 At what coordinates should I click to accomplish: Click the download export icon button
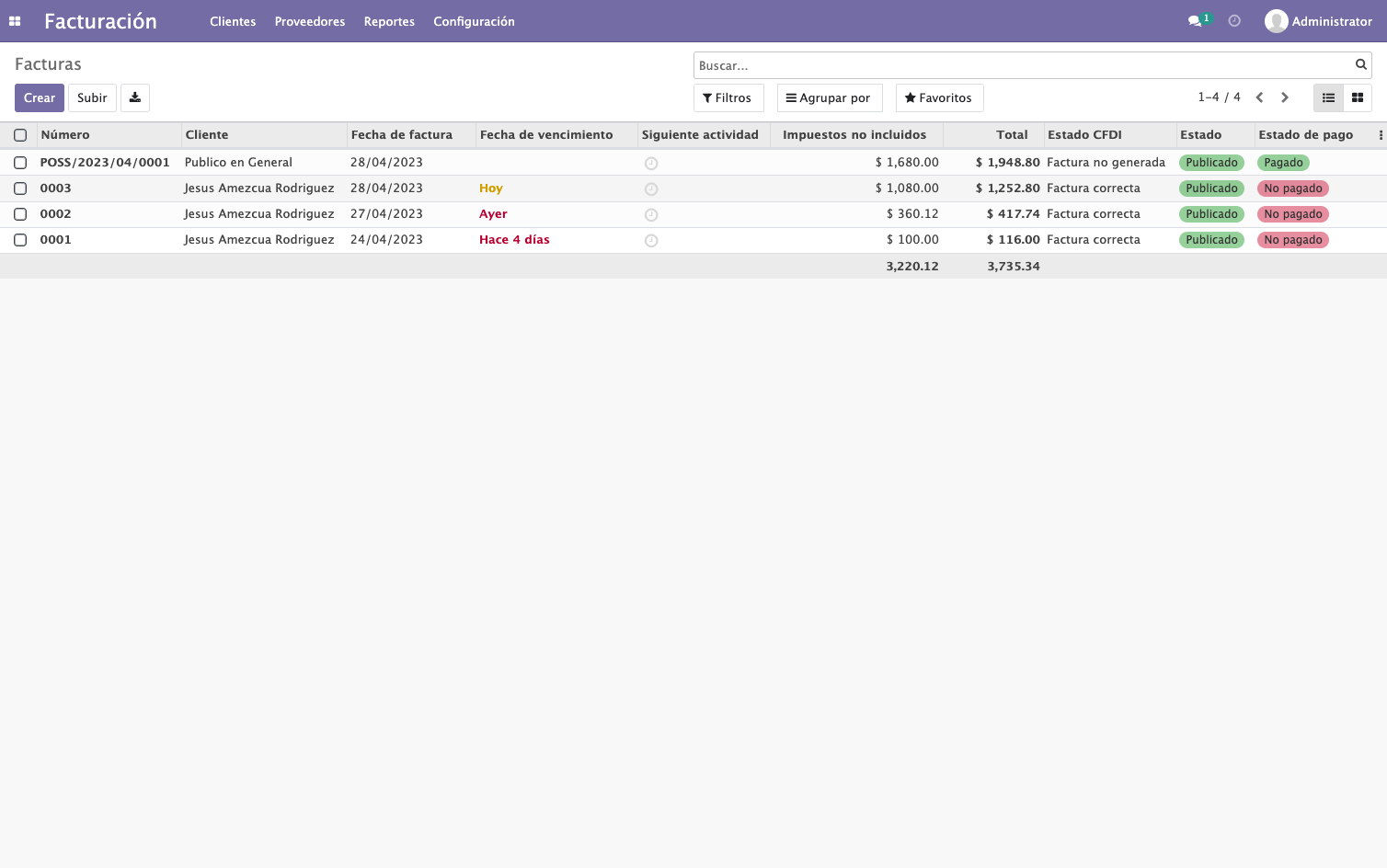135,97
